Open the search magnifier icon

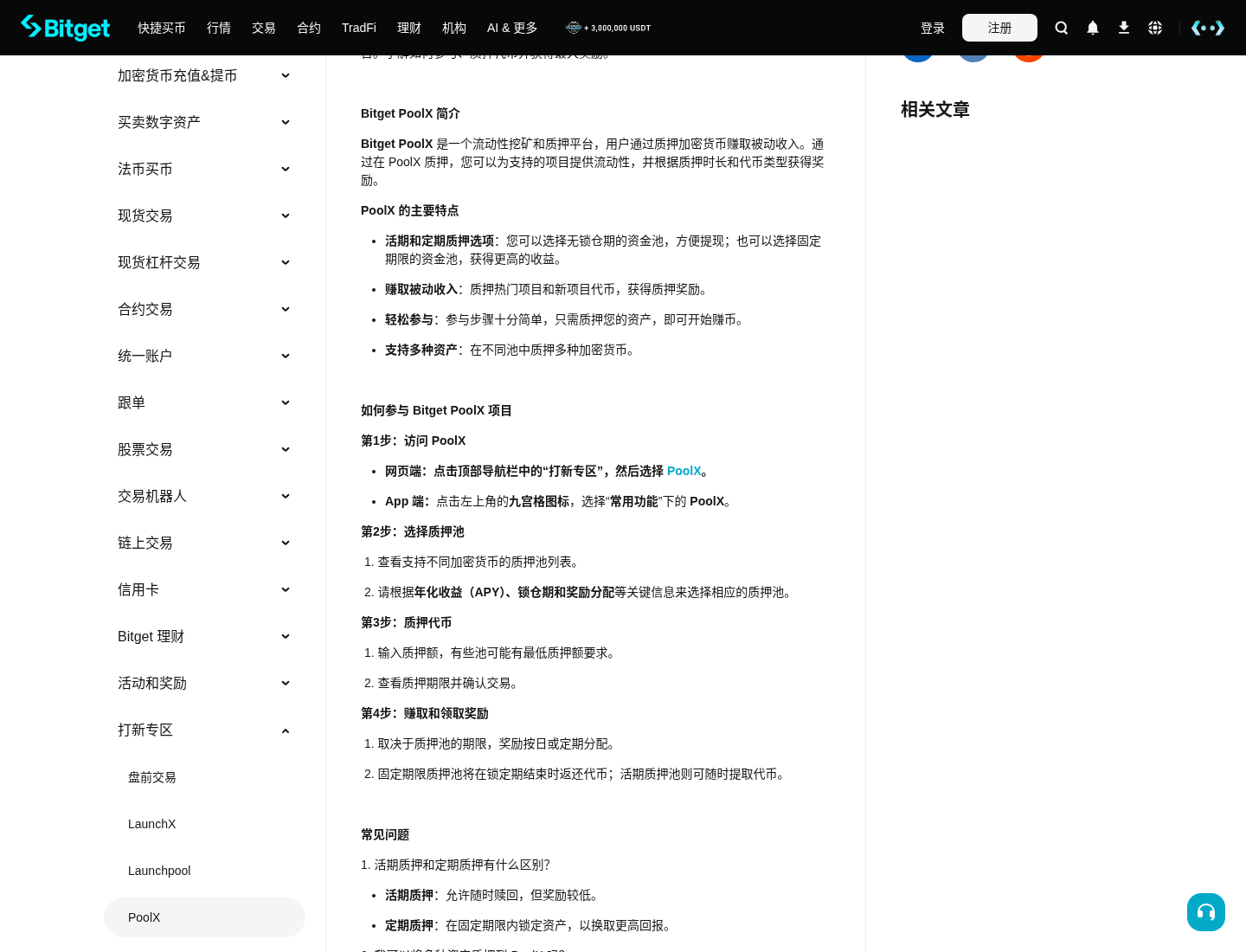(x=1062, y=28)
